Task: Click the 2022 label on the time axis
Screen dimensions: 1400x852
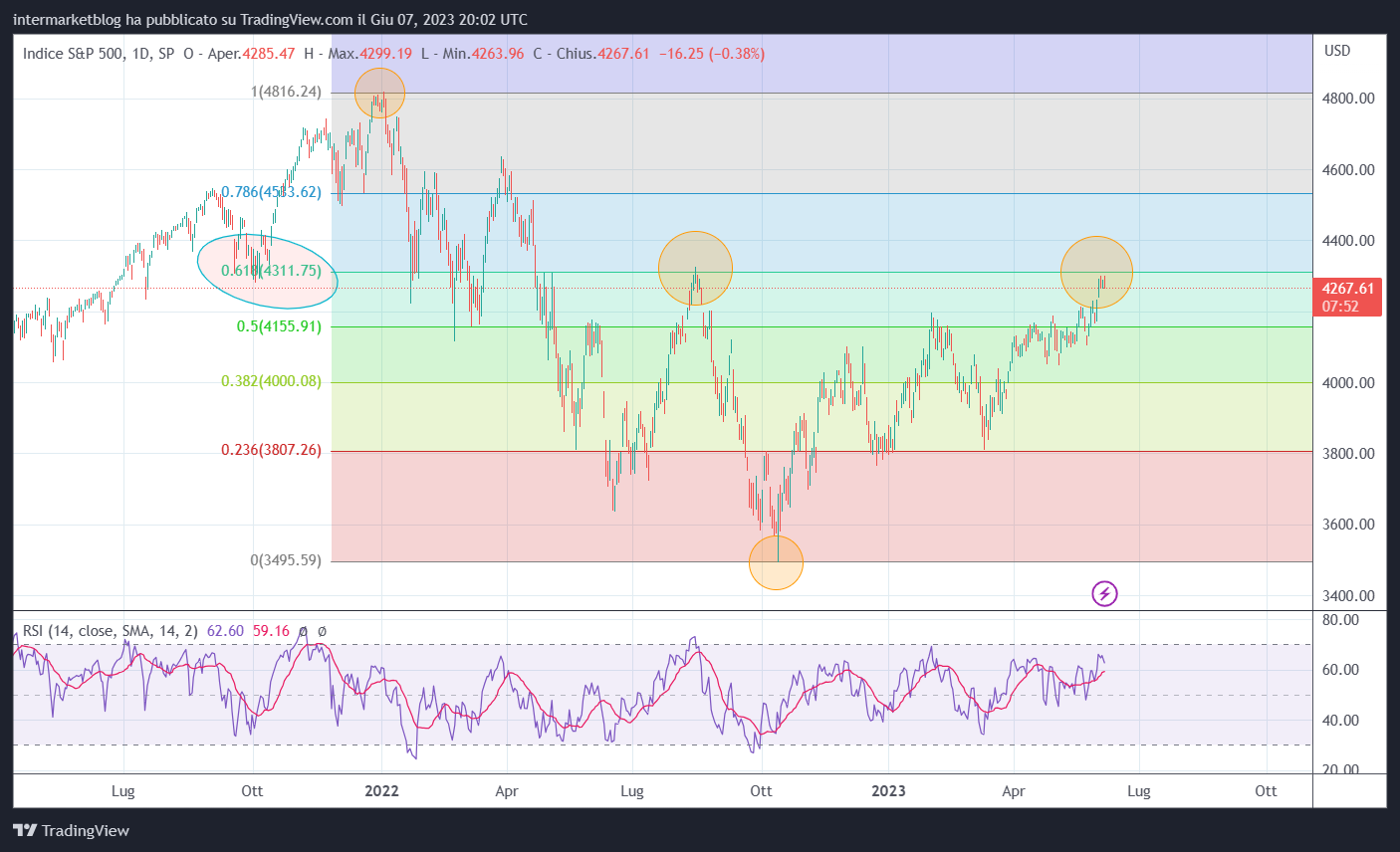Action: pos(381,791)
